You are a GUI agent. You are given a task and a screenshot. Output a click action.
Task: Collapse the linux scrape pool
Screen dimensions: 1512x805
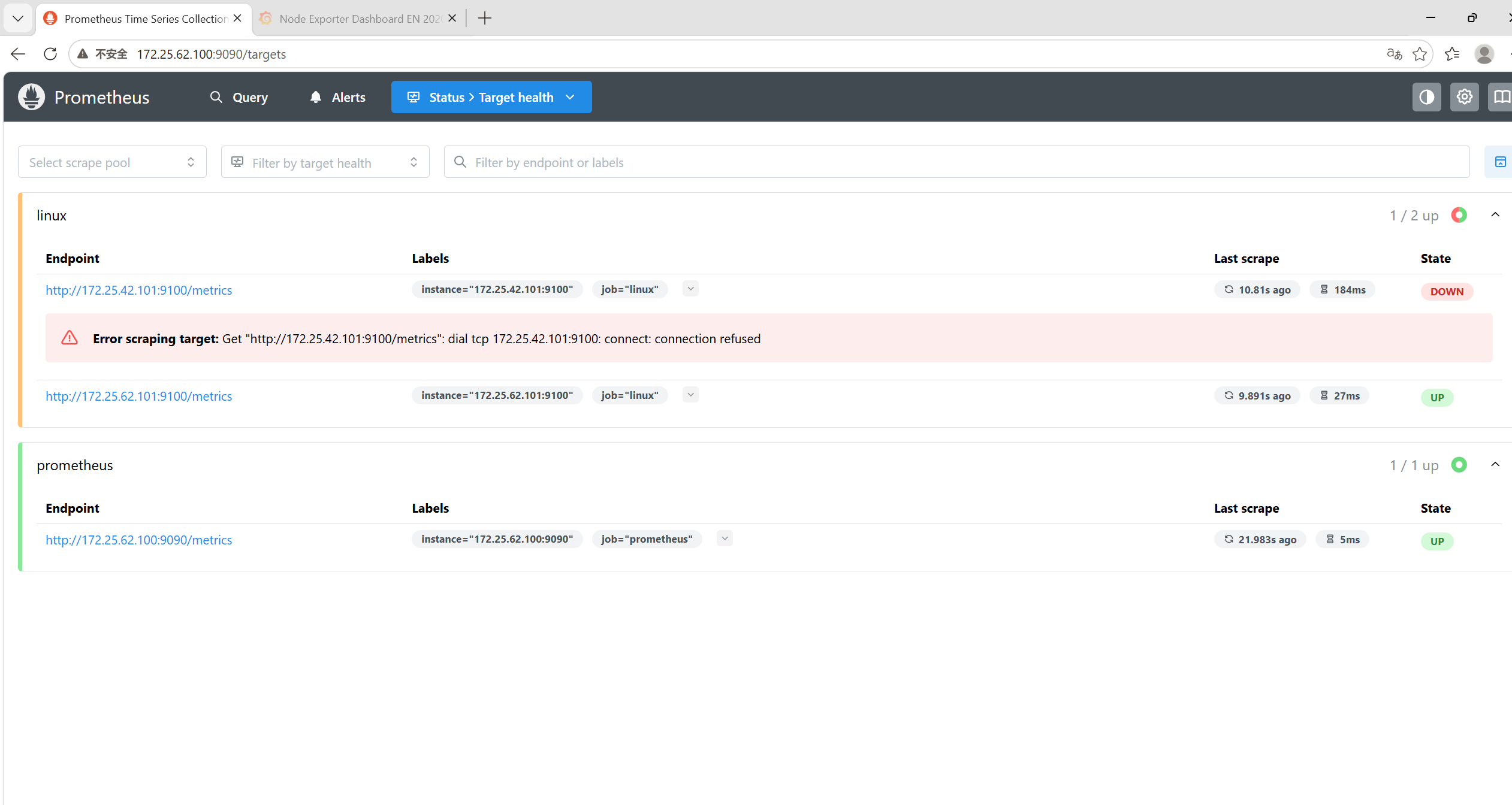[x=1495, y=215]
